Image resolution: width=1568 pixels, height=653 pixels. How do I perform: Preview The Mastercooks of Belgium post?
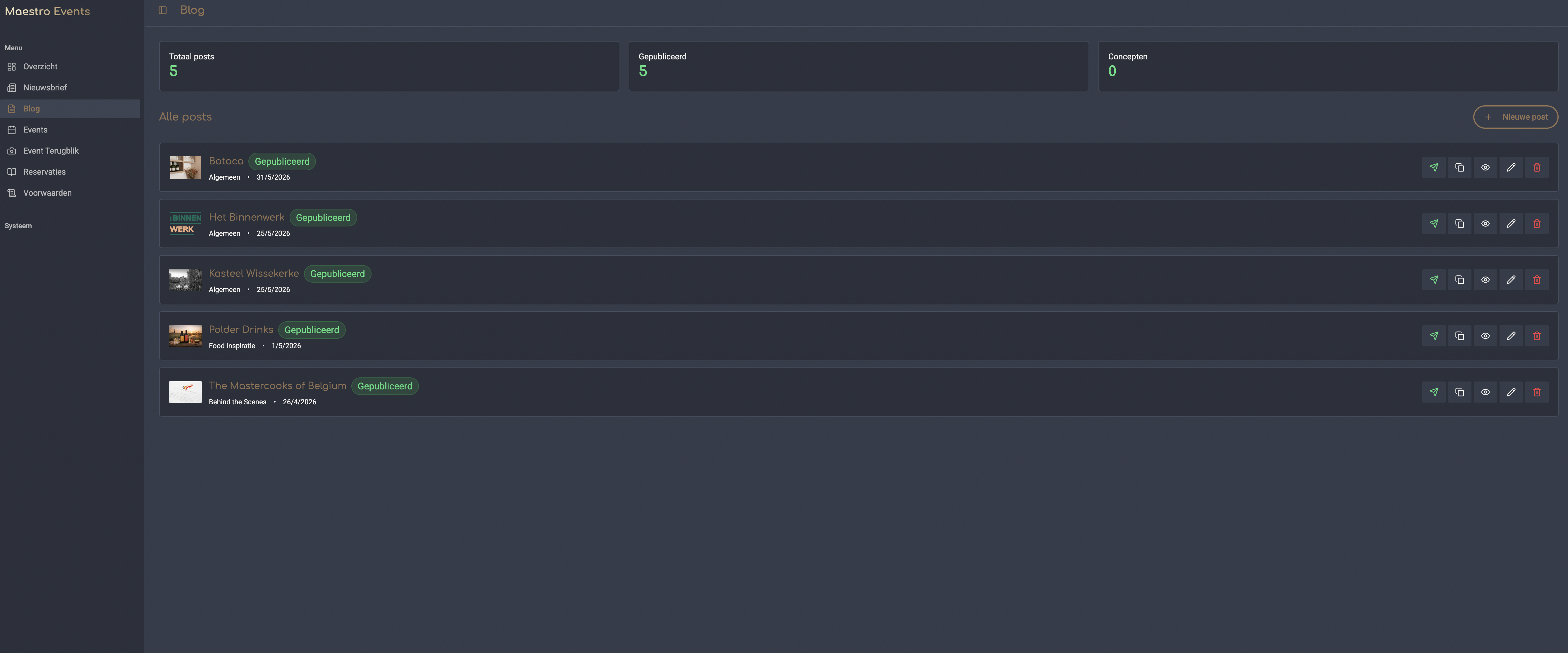tap(1485, 392)
